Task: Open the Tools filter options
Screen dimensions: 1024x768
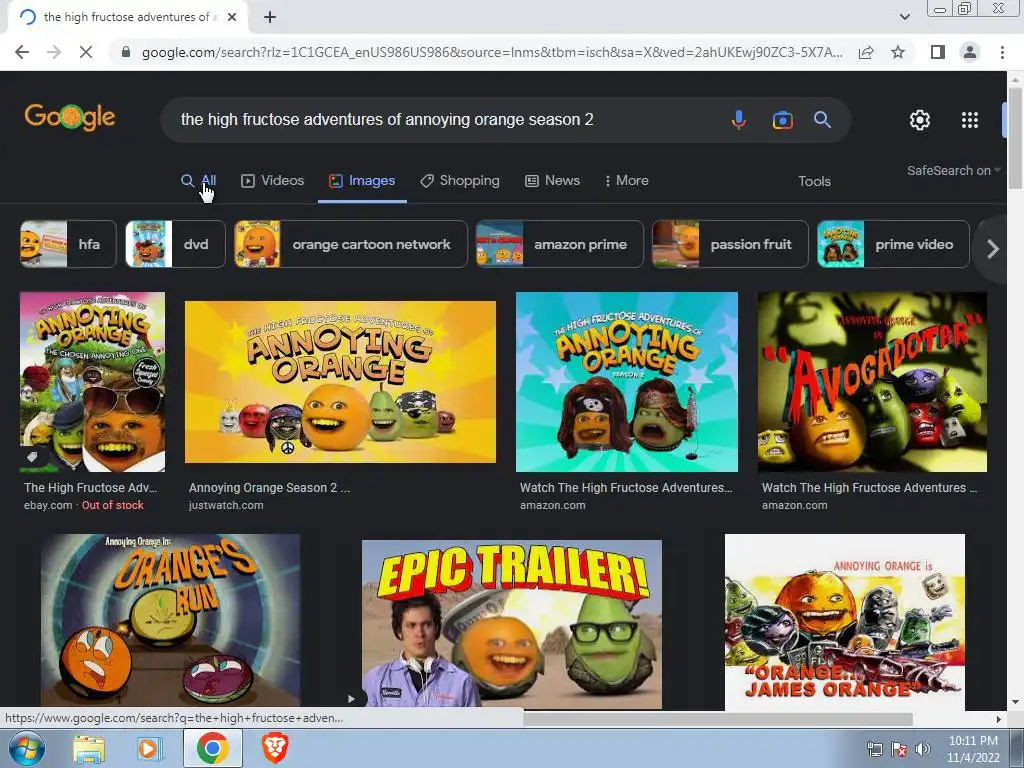Action: pos(814,182)
